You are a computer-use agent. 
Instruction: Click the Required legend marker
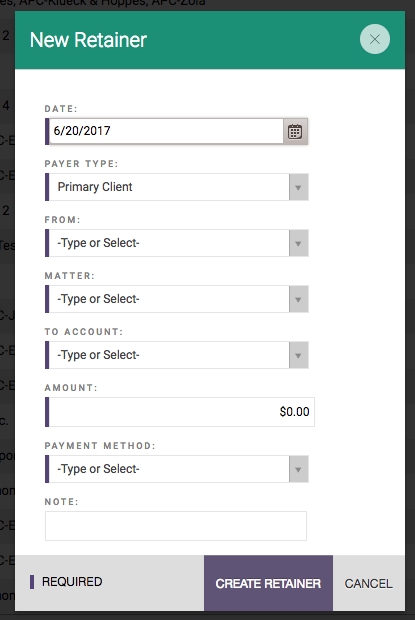click(x=32, y=582)
